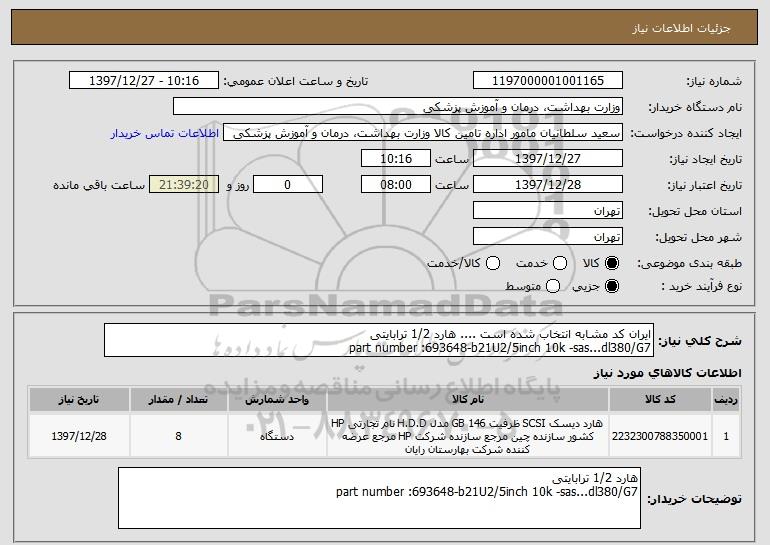Image resolution: width=770 pixels, height=545 pixels.
Task: Click remaining time countdown 21:39:20
Action: (x=184, y=185)
